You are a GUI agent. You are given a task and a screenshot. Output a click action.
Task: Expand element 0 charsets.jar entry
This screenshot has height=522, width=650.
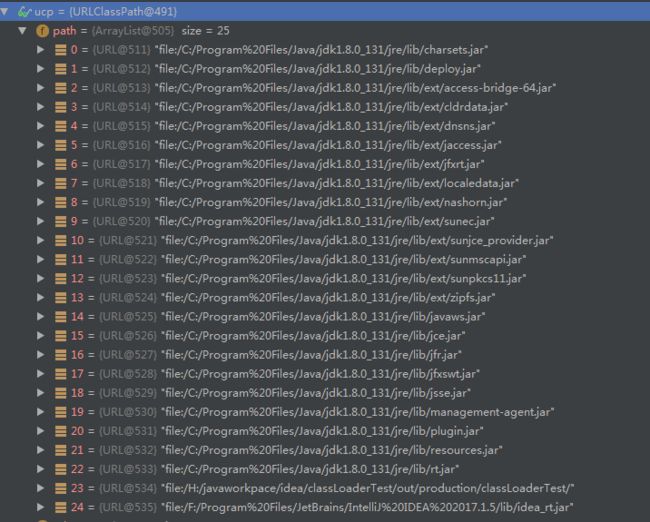[41, 50]
